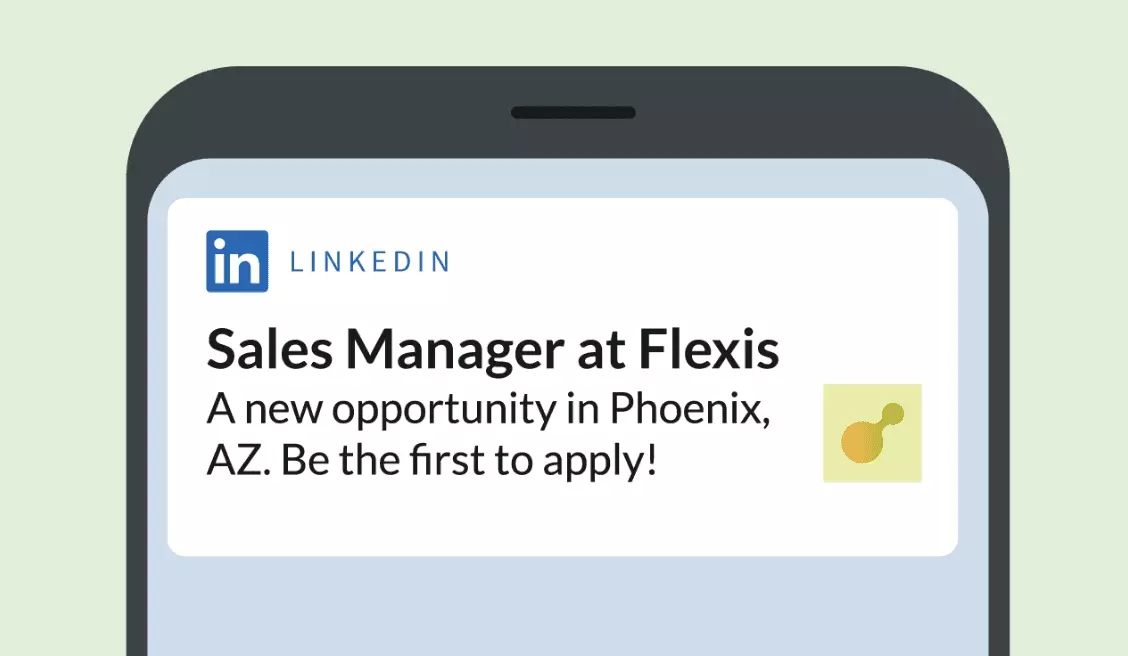Tap the "AZ." text in the second line
The width and height of the screenshot is (1128, 656).
[238, 463]
